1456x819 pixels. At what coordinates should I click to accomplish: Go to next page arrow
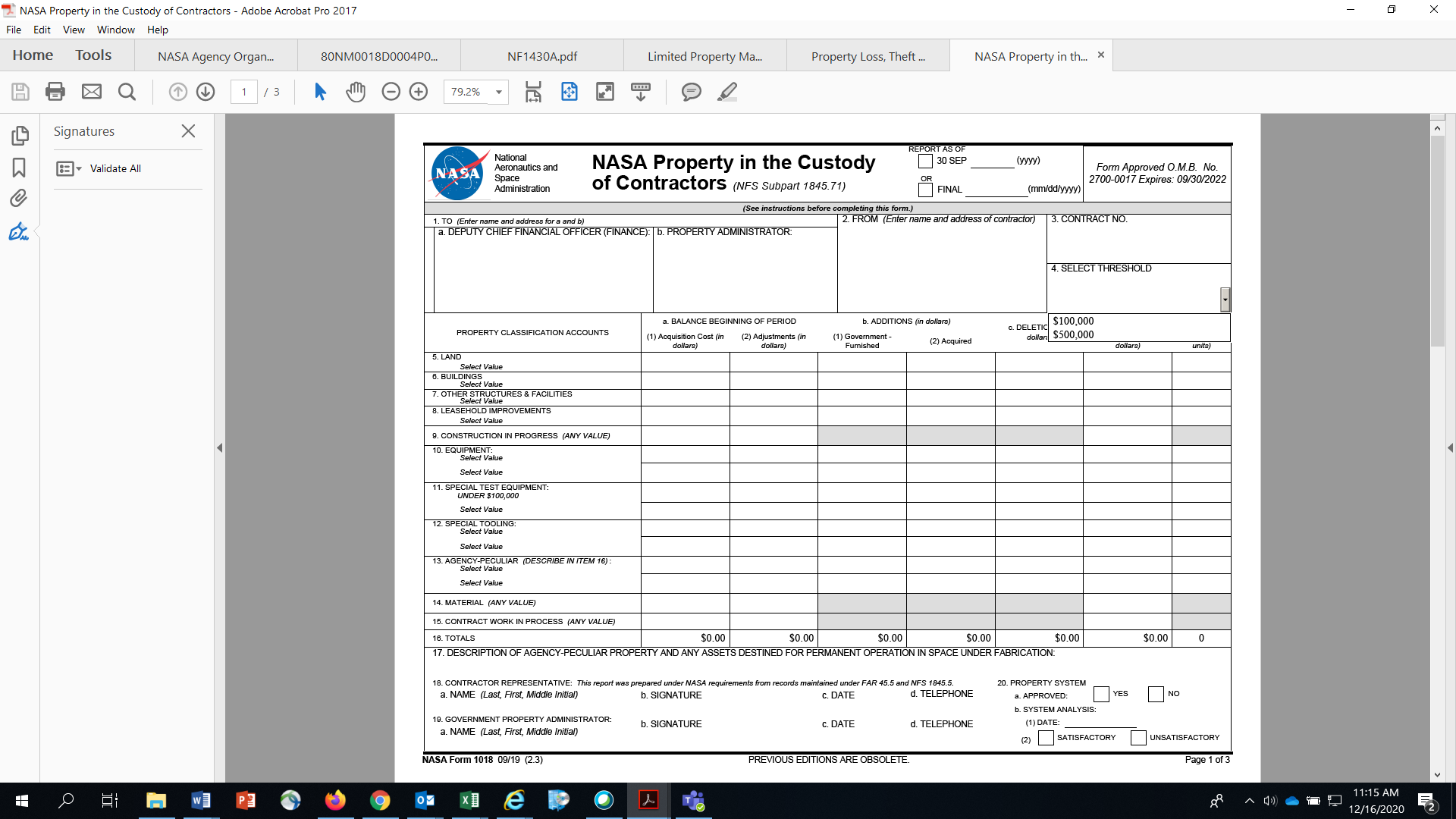[206, 92]
